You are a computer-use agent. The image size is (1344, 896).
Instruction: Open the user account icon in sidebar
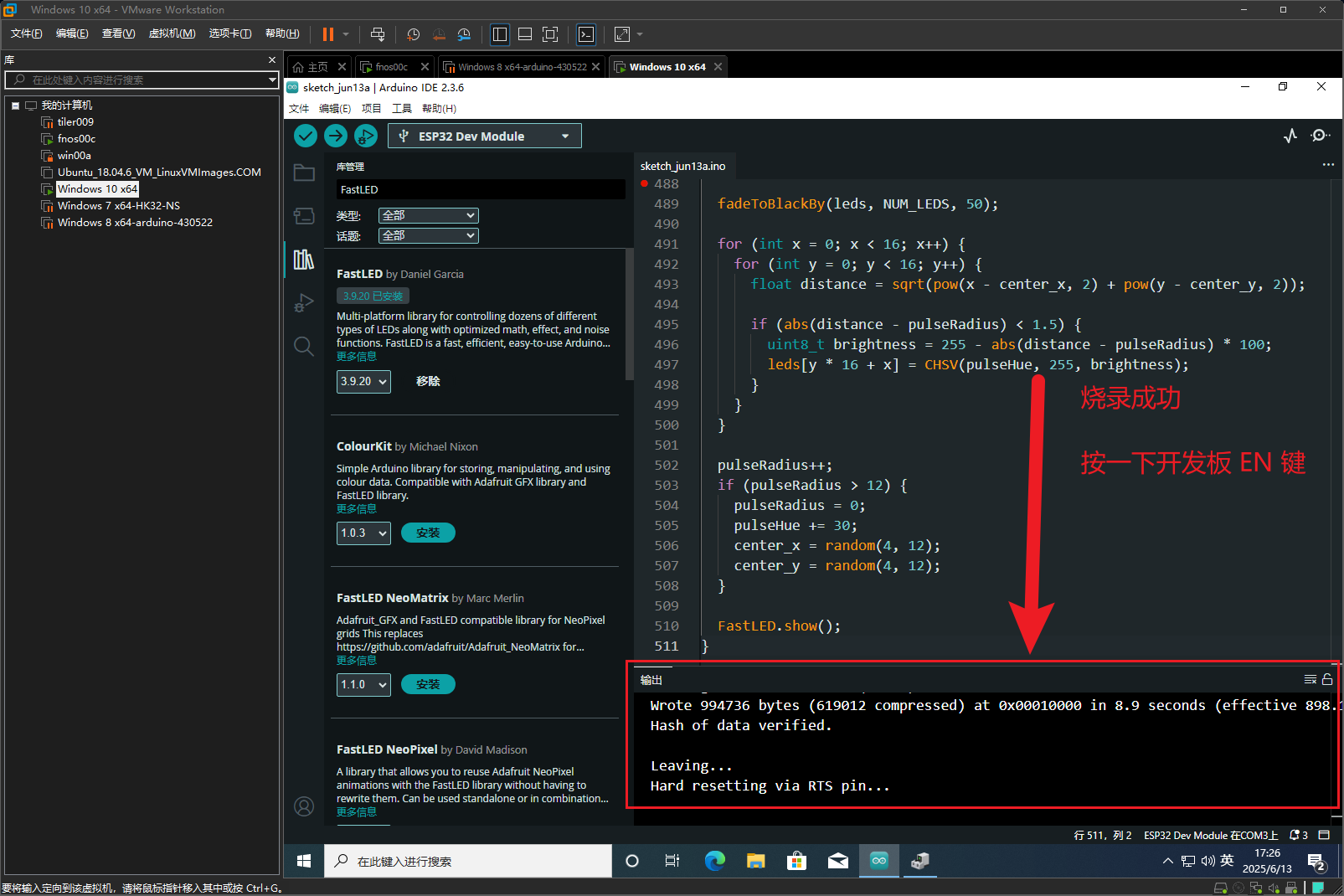coord(304,806)
